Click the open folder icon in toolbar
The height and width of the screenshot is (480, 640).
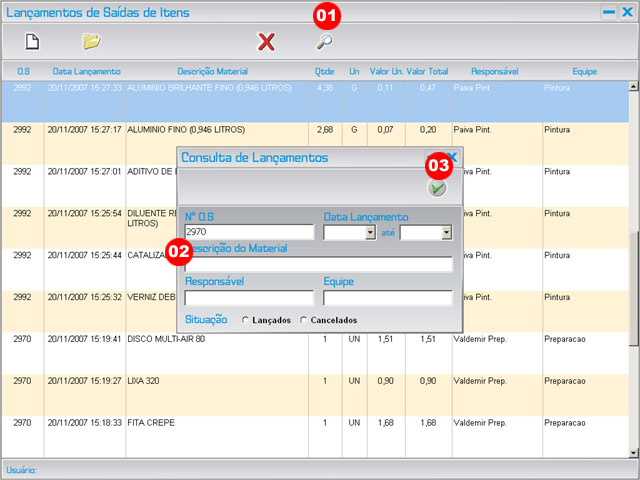tap(92, 42)
